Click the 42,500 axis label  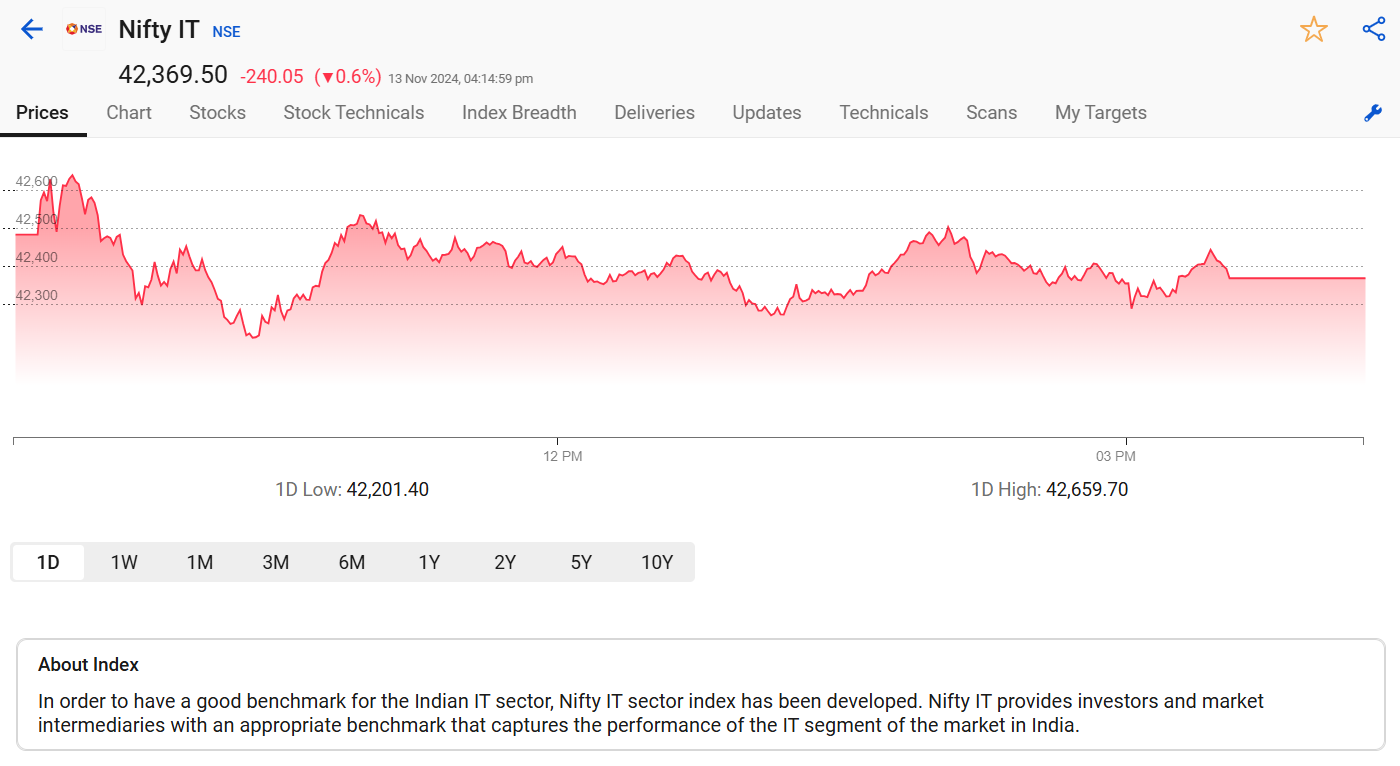(x=37, y=219)
